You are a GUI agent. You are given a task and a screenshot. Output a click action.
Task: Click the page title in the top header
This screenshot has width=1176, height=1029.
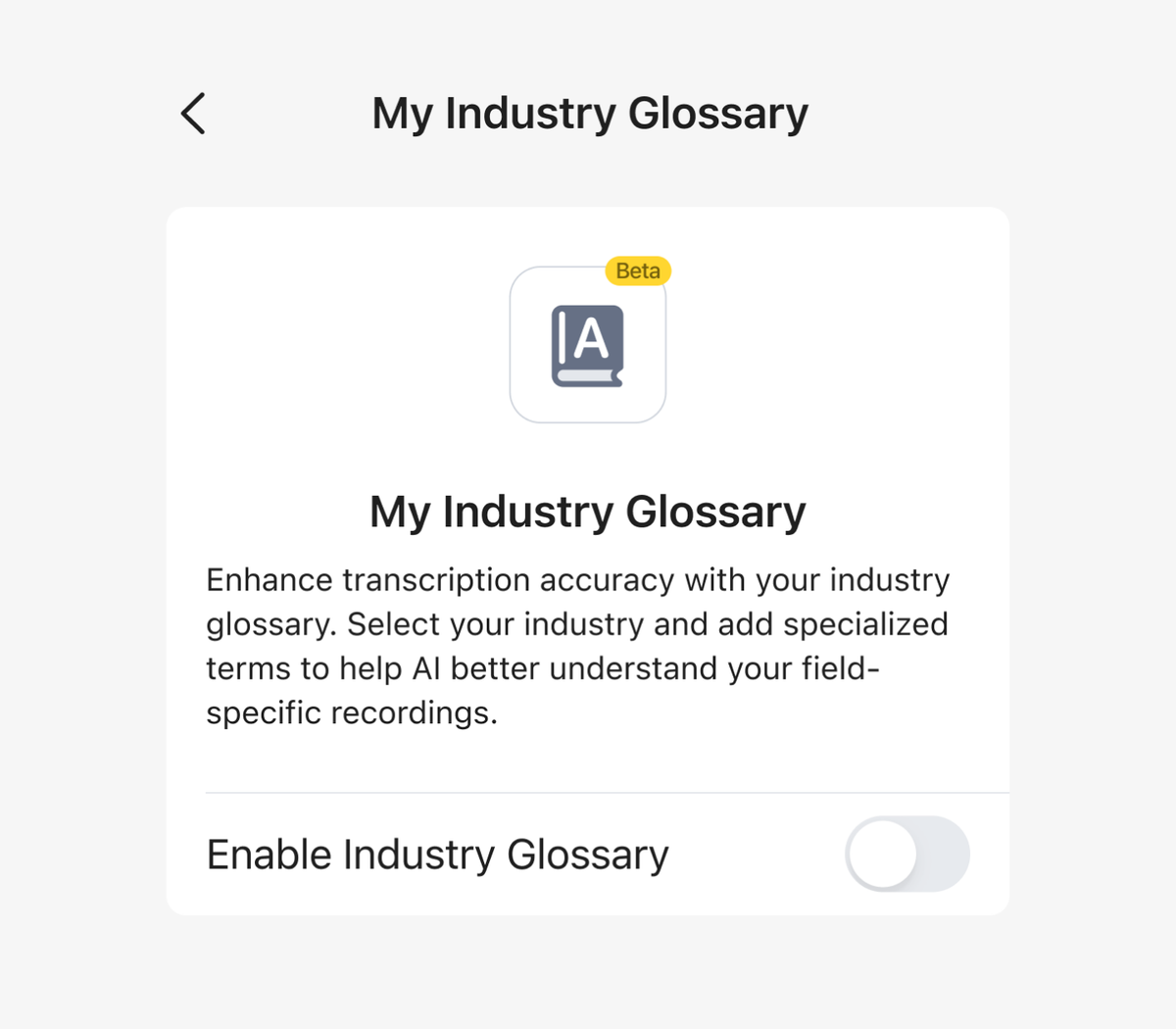pos(590,114)
